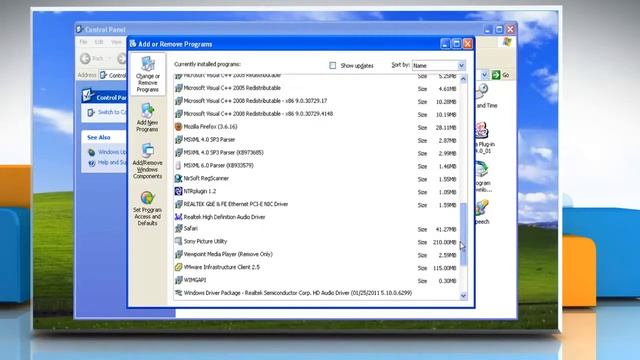Click the program list scroll up arrow
The width and height of the screenshot is (640, 360).
click(x=463, y=79)
